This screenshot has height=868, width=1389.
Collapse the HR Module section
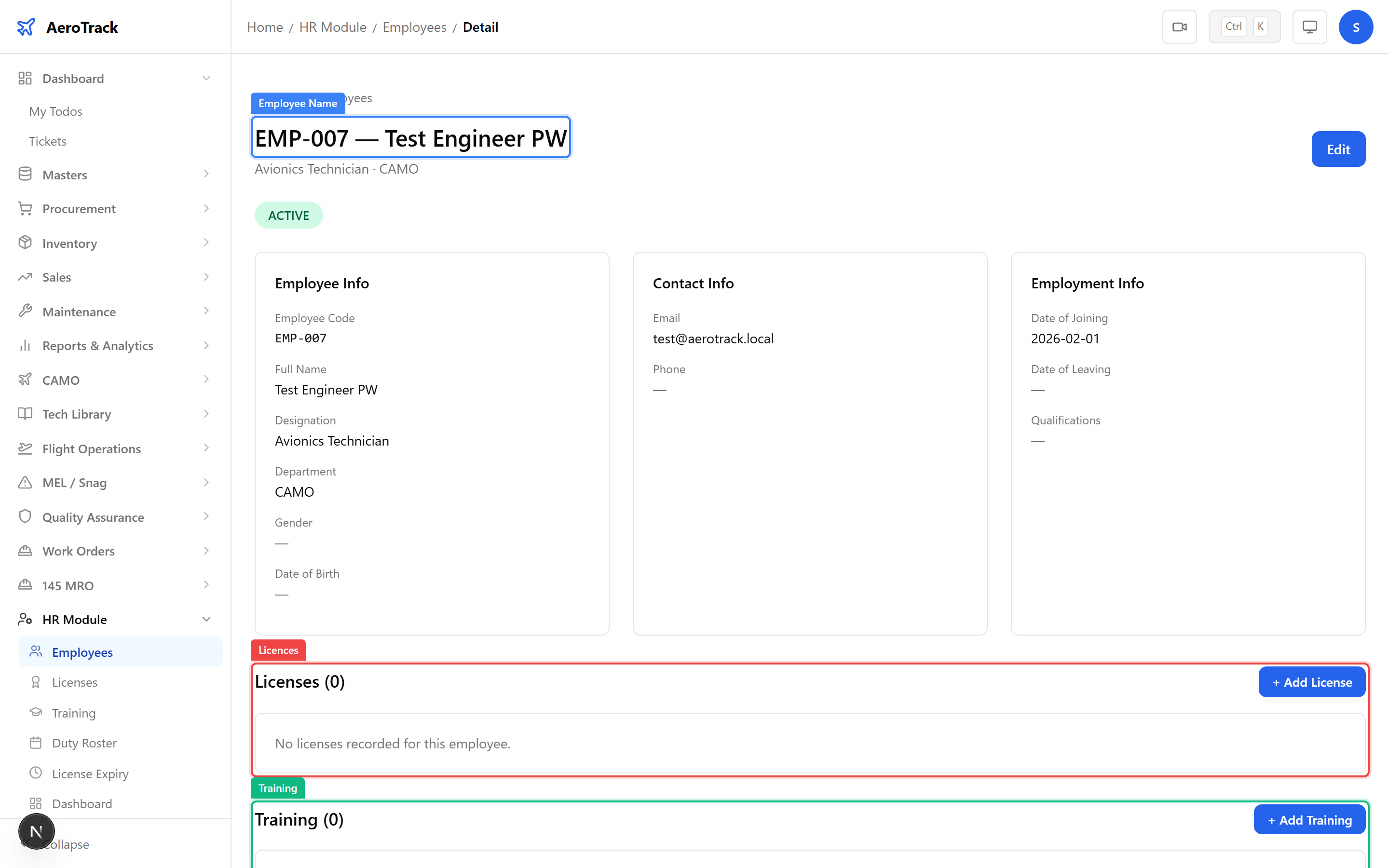[x=206, y=619]
